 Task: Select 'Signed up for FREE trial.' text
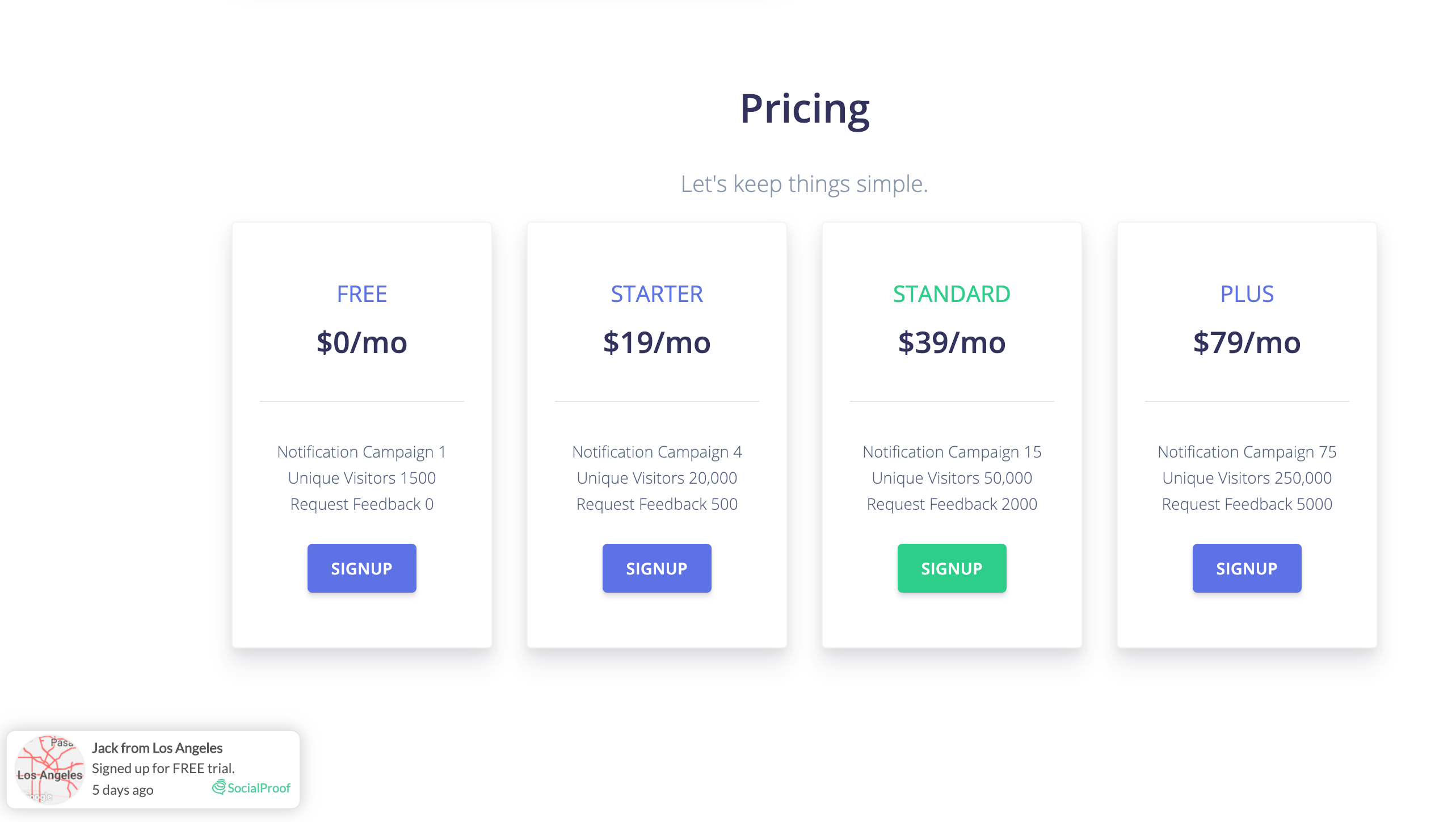click(x=163, y=768)
